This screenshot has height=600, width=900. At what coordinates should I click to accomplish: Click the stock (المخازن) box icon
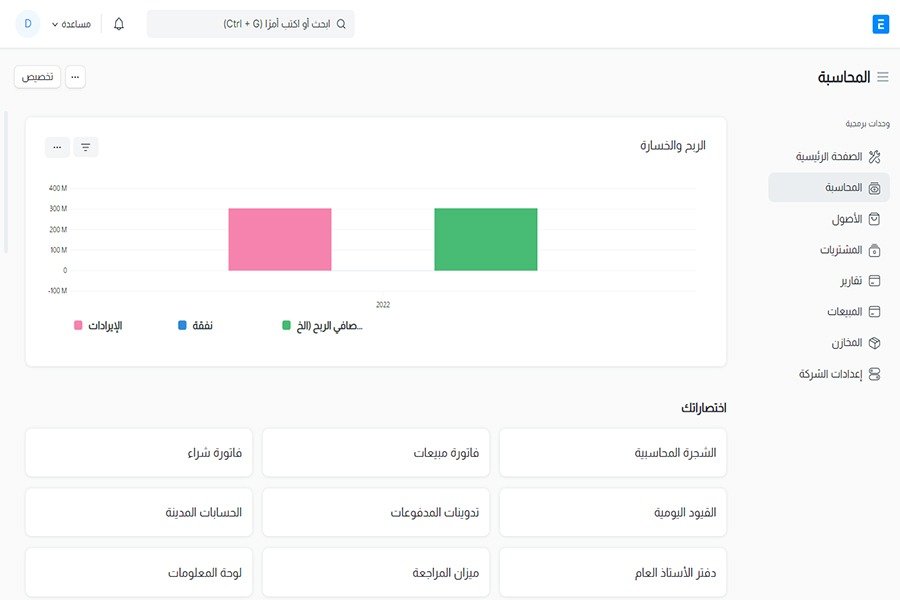(x=874, y=343)
